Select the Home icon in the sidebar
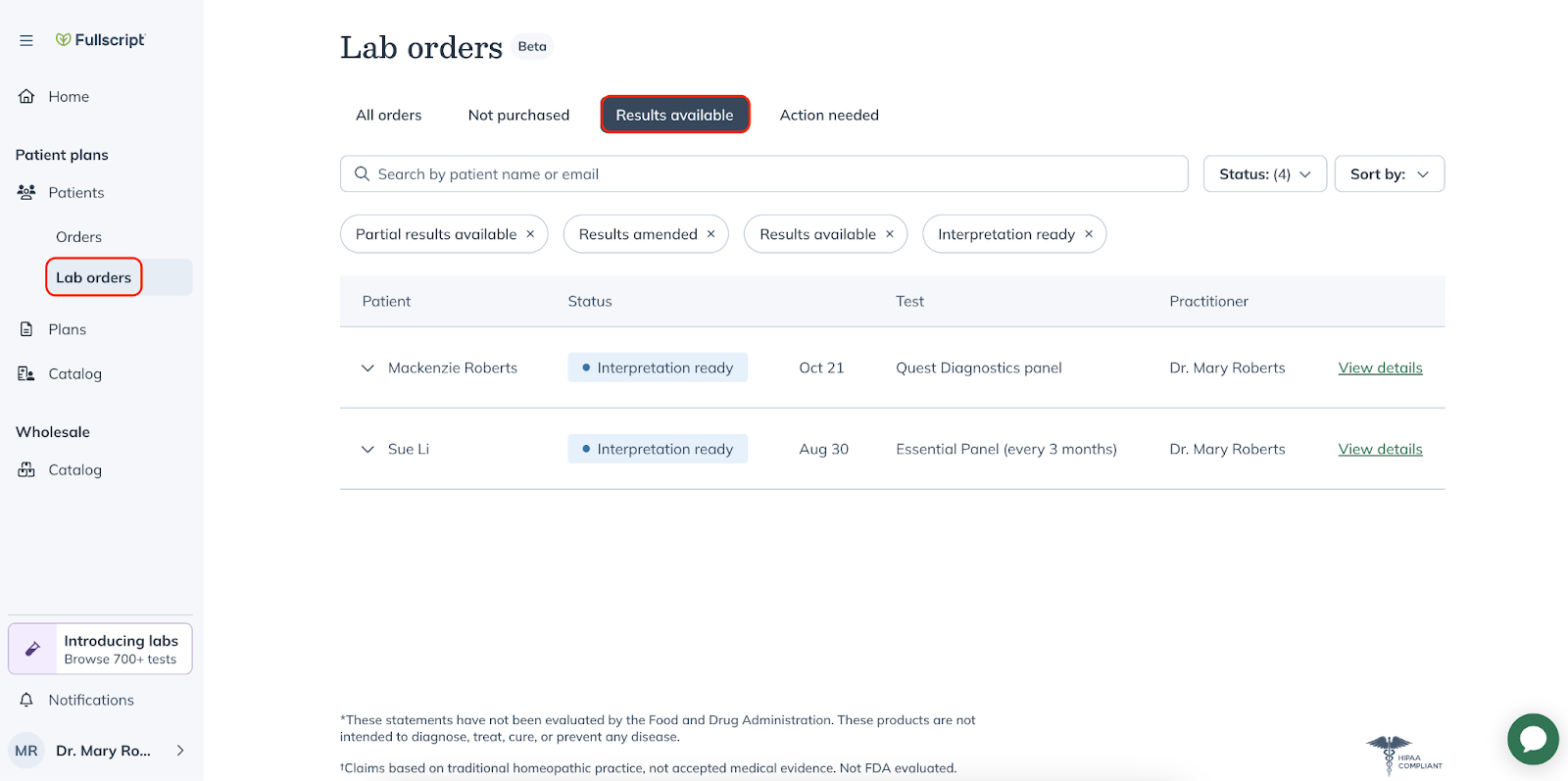 [26, 96]
